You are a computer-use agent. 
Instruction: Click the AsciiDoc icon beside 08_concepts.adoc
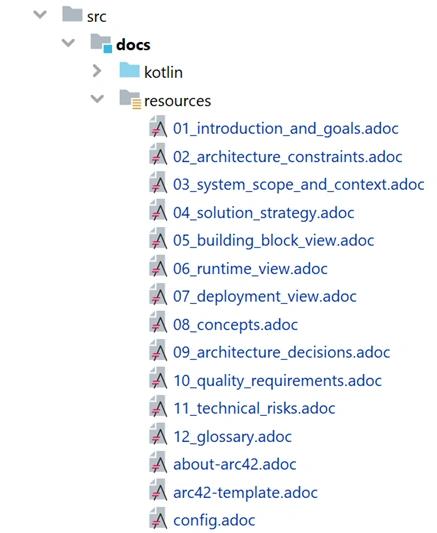tap(158, 322)
